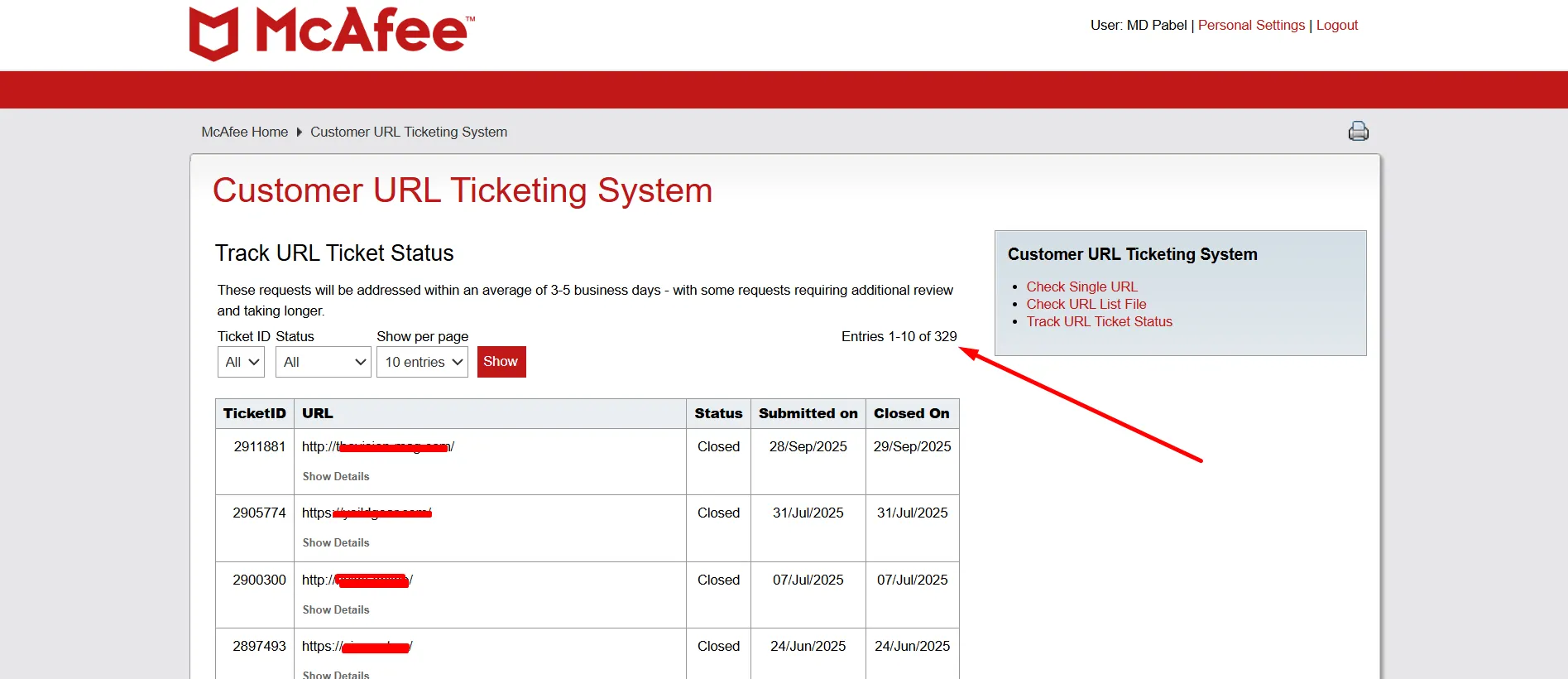Open Check URL List File link
The height and width of the screenshot is (679, 1568).
click(x=1086, y=304)
